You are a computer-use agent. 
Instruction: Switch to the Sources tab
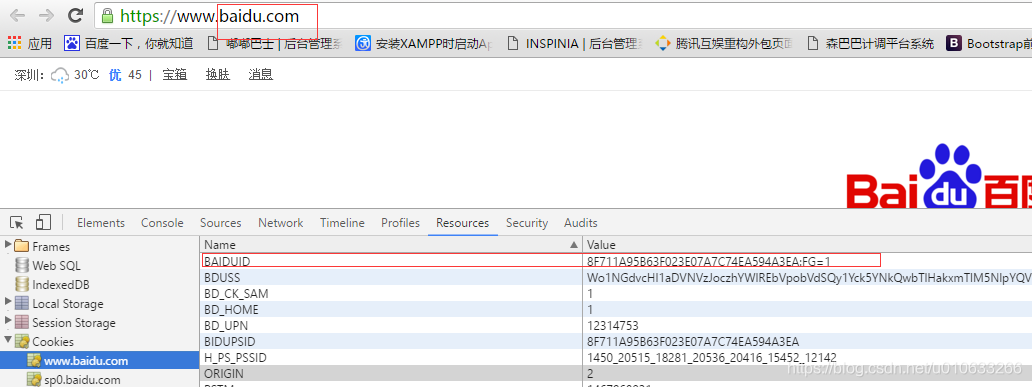220,223
